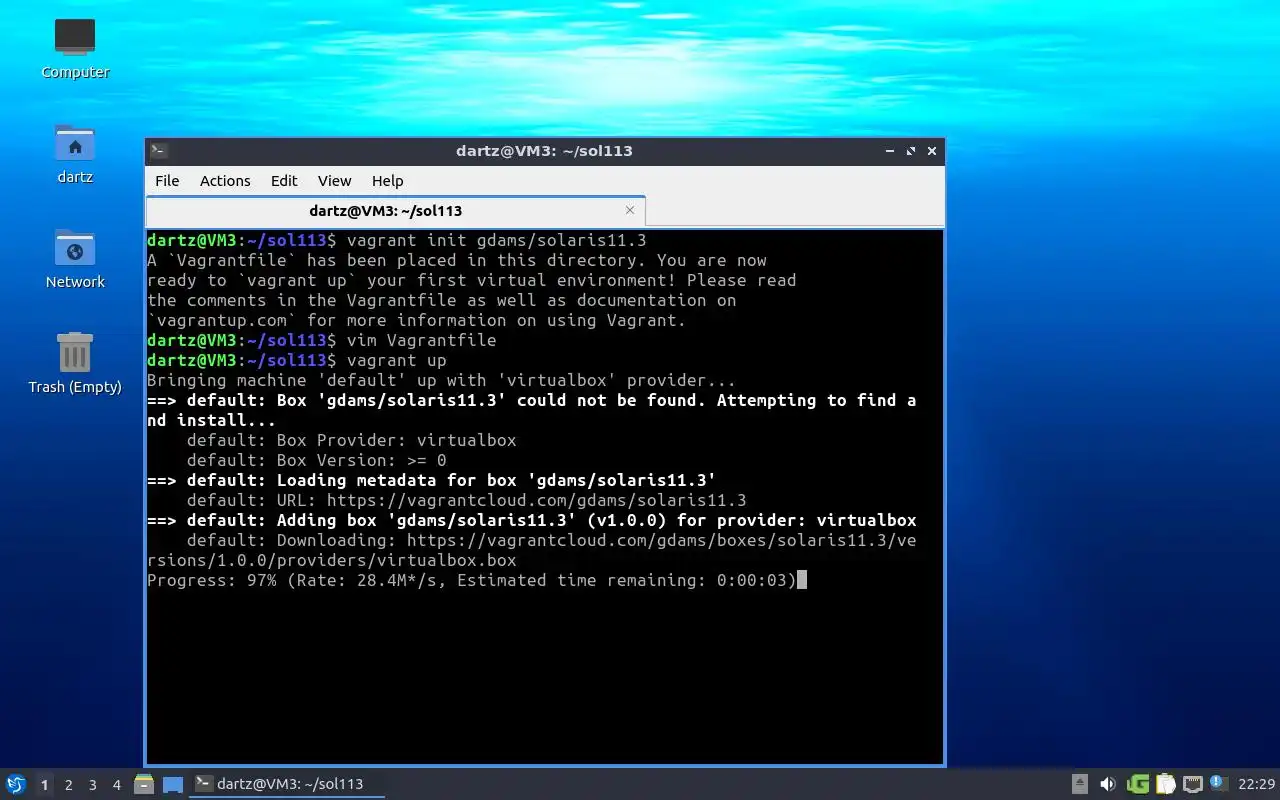Open the File menu
This screenshot has width=1280, height=800.
pyautogui.click(x=167, y=181)
